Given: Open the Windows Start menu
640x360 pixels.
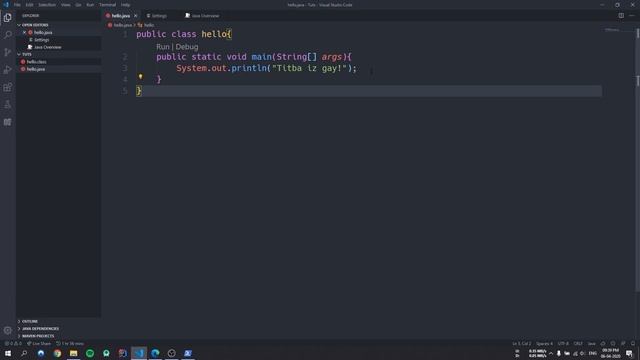Looking at the screenshot, I should [x=8, y=353].
